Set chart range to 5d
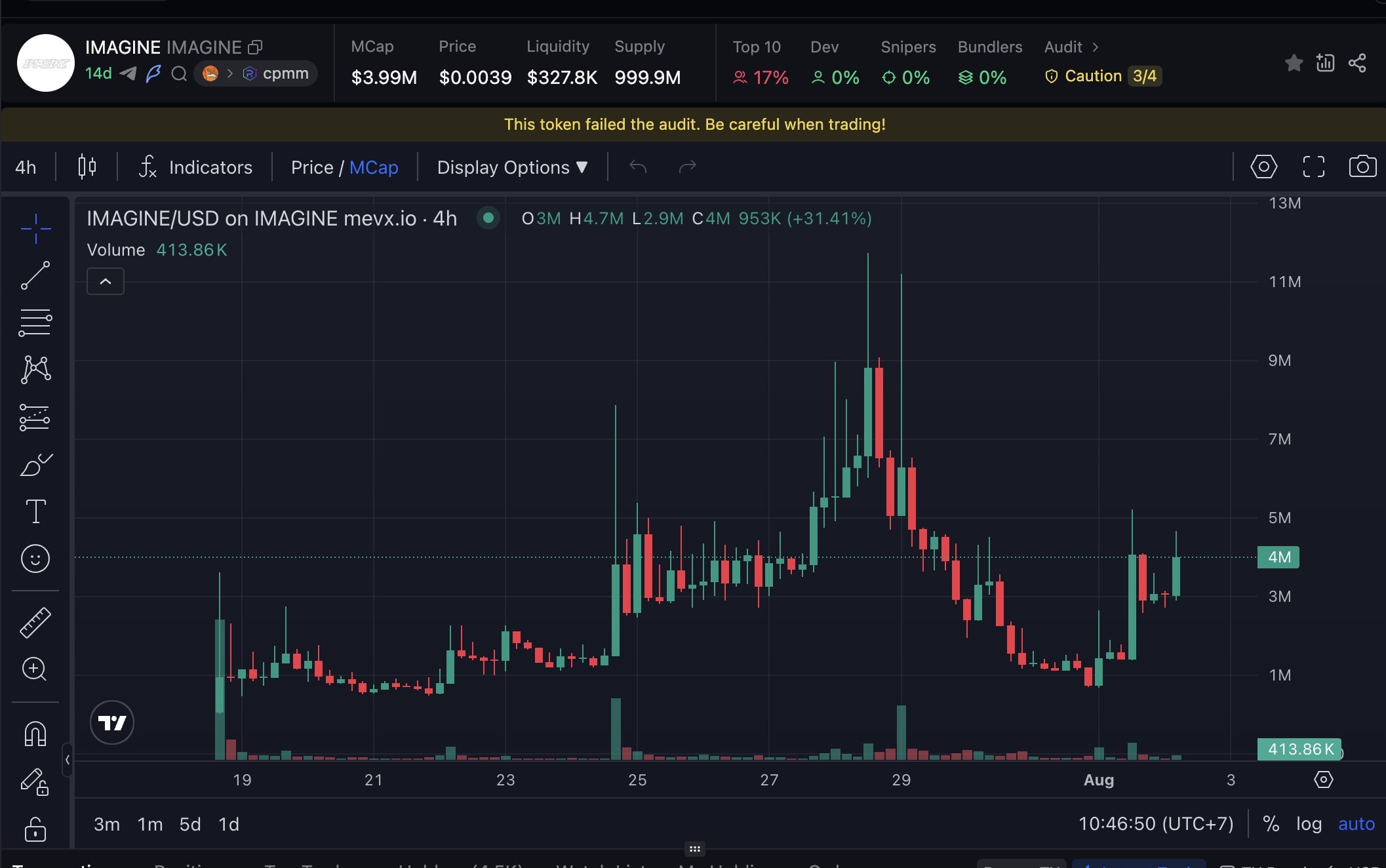This screenshot has width=1386, height=868. point(190,824)
